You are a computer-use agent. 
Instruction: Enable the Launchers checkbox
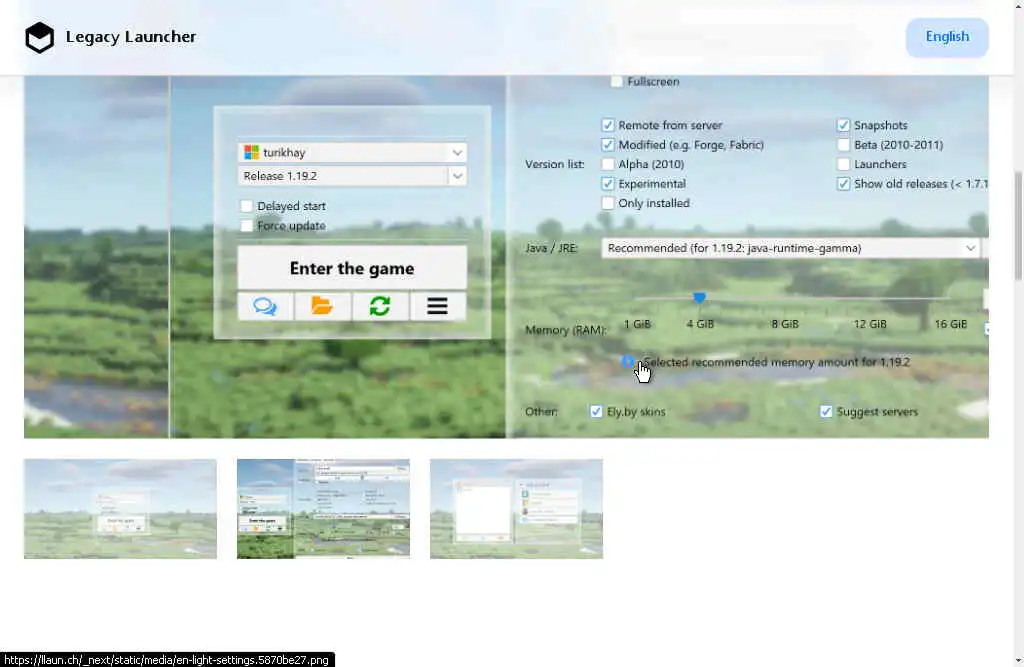coord(844,164)
